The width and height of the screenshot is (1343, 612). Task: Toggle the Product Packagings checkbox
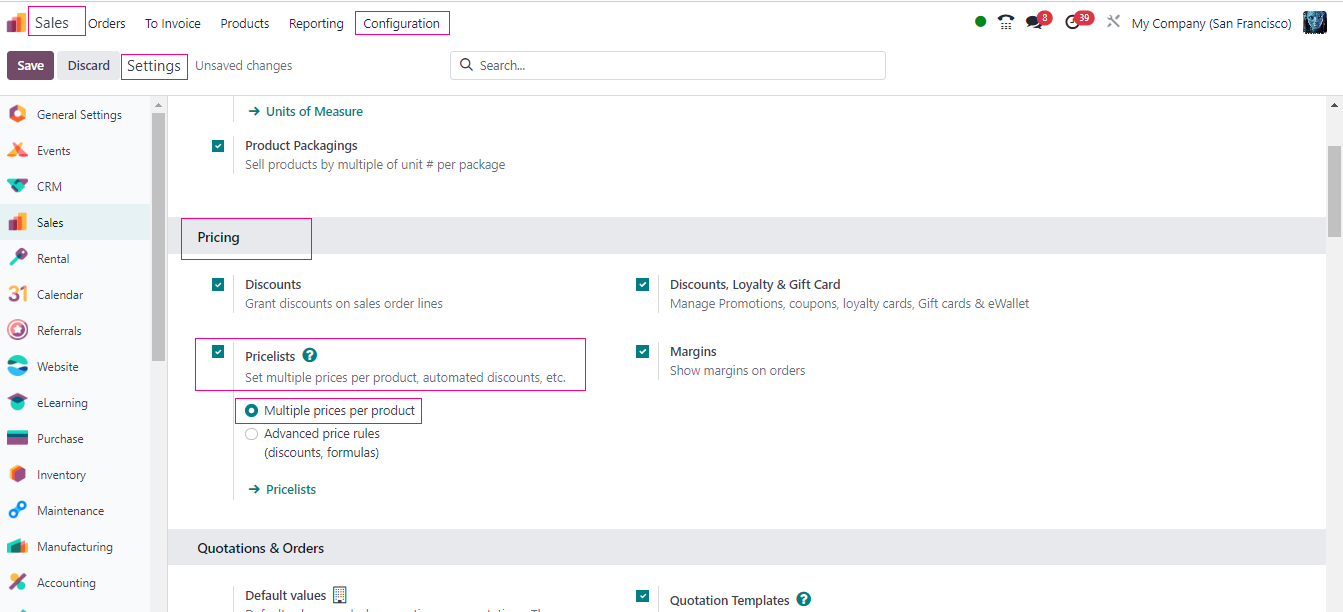(x=218, y=146)
